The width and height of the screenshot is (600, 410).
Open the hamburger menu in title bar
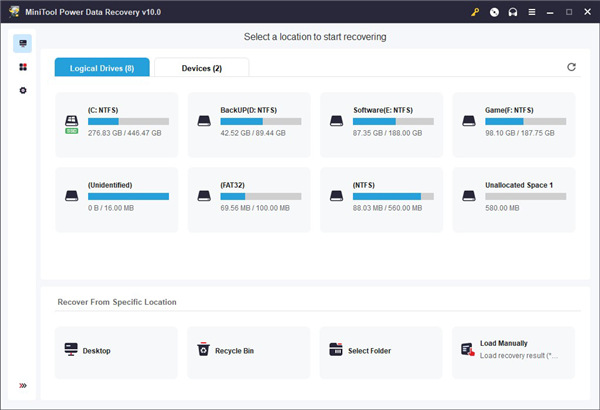point(531,12)
